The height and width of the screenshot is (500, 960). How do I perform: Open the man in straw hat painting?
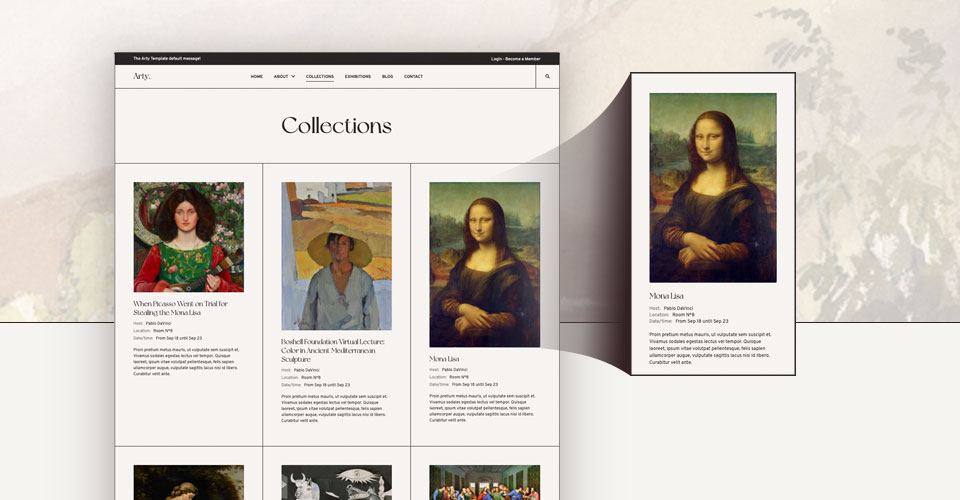337,256
